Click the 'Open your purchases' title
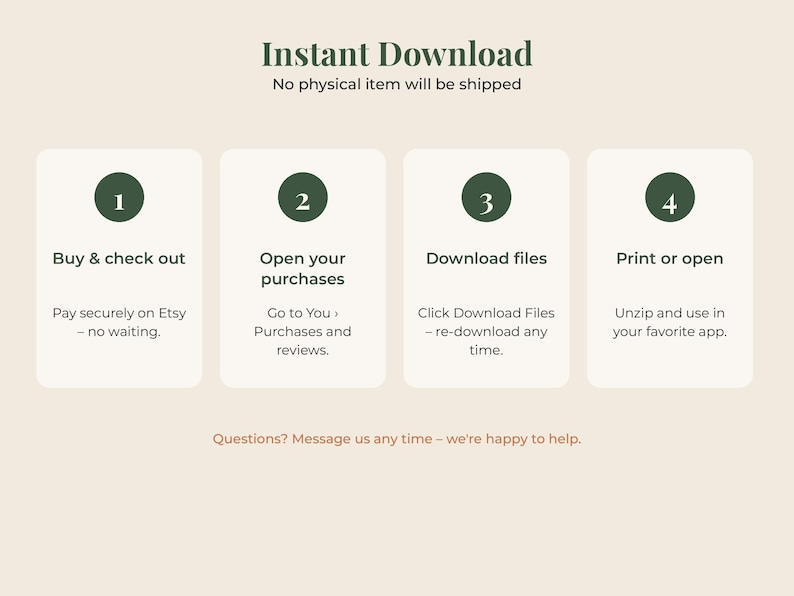This screenshot has height=596, width=794. click(303, 268)
